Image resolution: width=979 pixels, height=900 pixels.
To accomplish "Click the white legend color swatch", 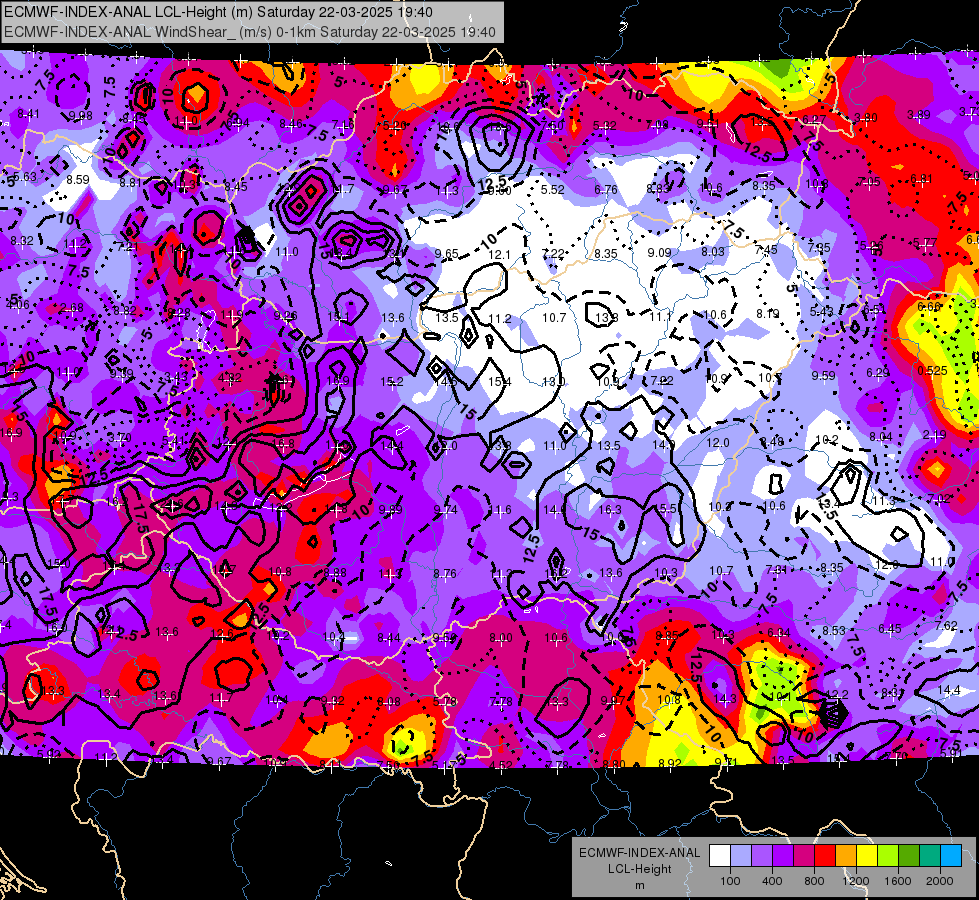I will coord(720,856).
